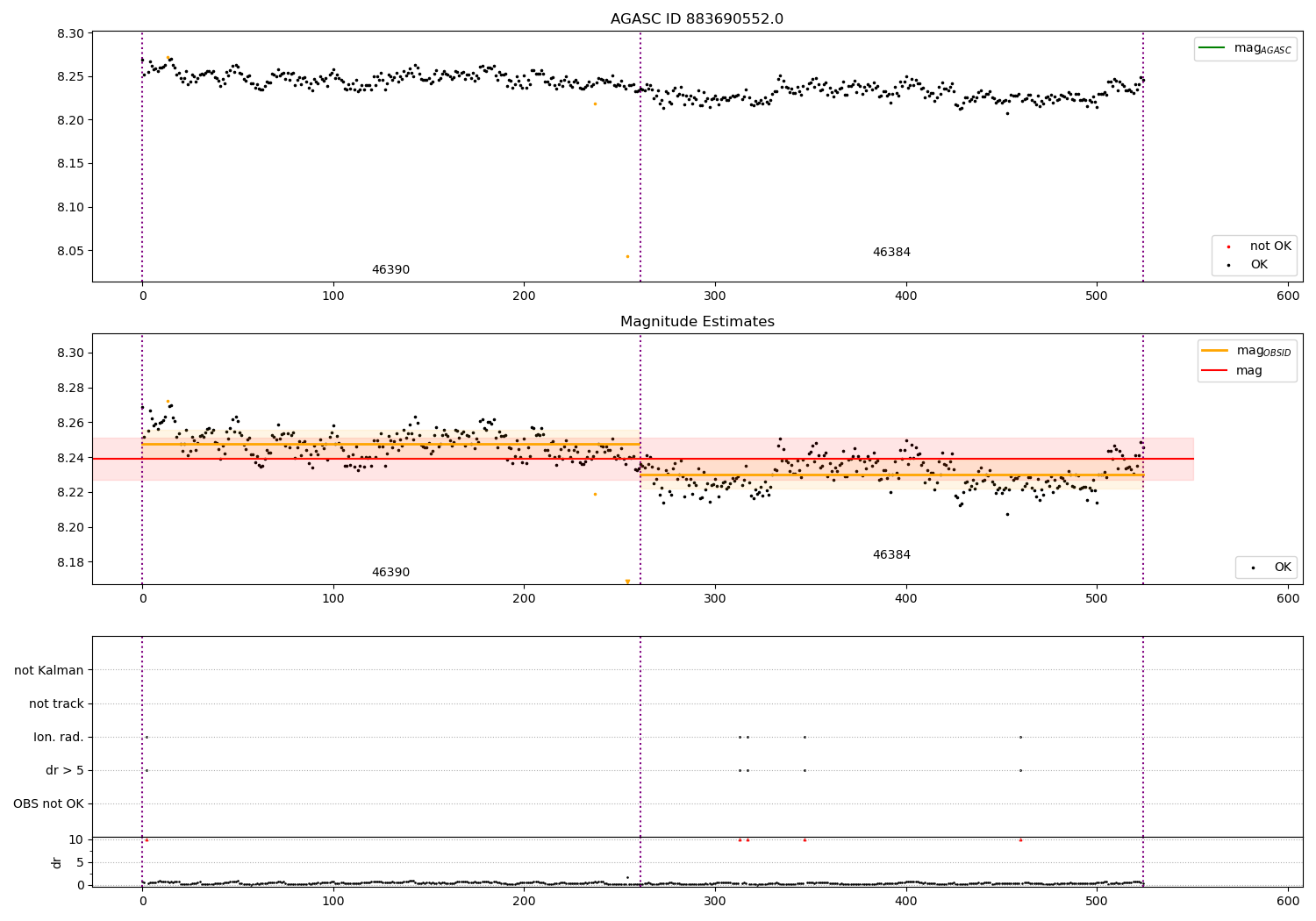The image size is (1316, 921).
Task: Click the 8.24 y-axis tick label
Action: point(70,458)
